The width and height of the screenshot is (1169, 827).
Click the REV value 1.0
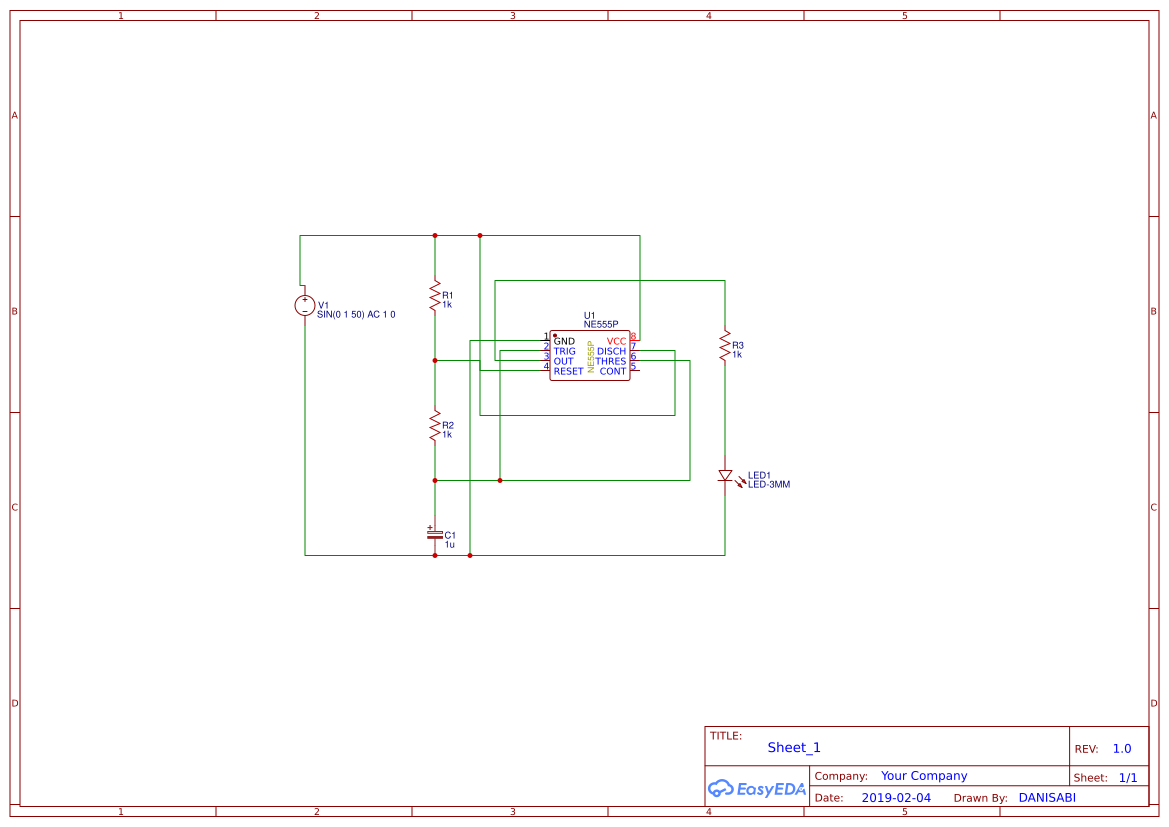[1122, 749]
